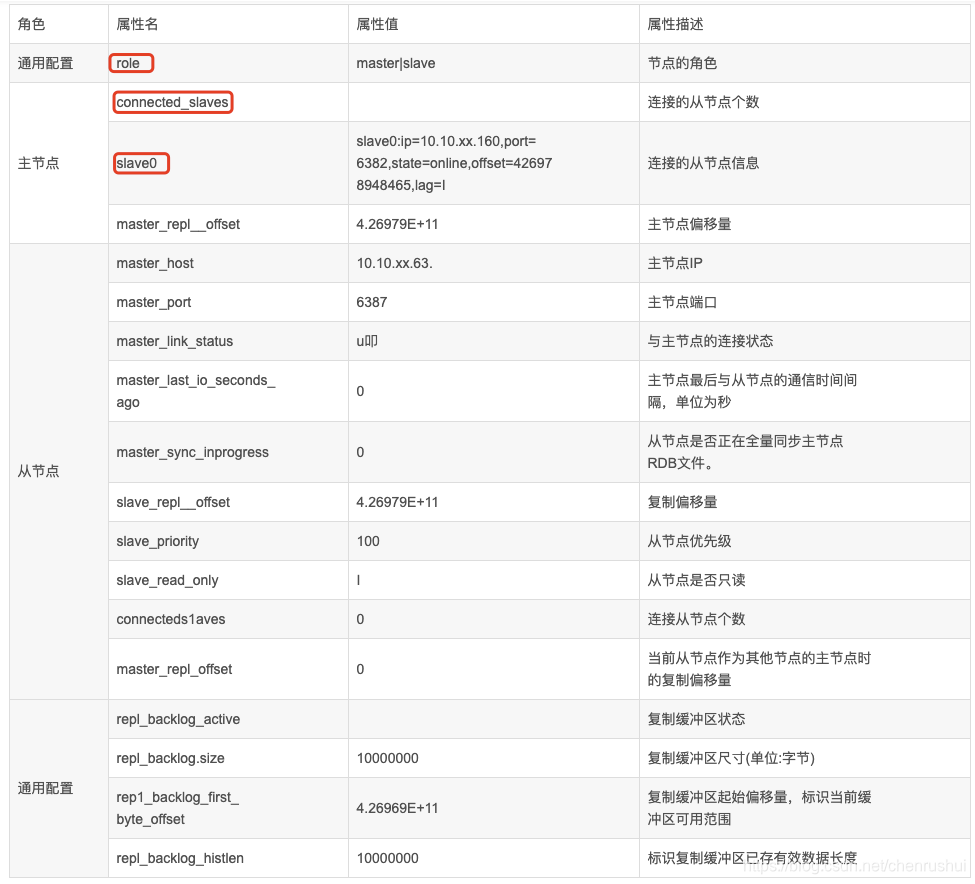Click the rep1_backlog_first_byte_offset attribute name

click(x=178, y=808)
